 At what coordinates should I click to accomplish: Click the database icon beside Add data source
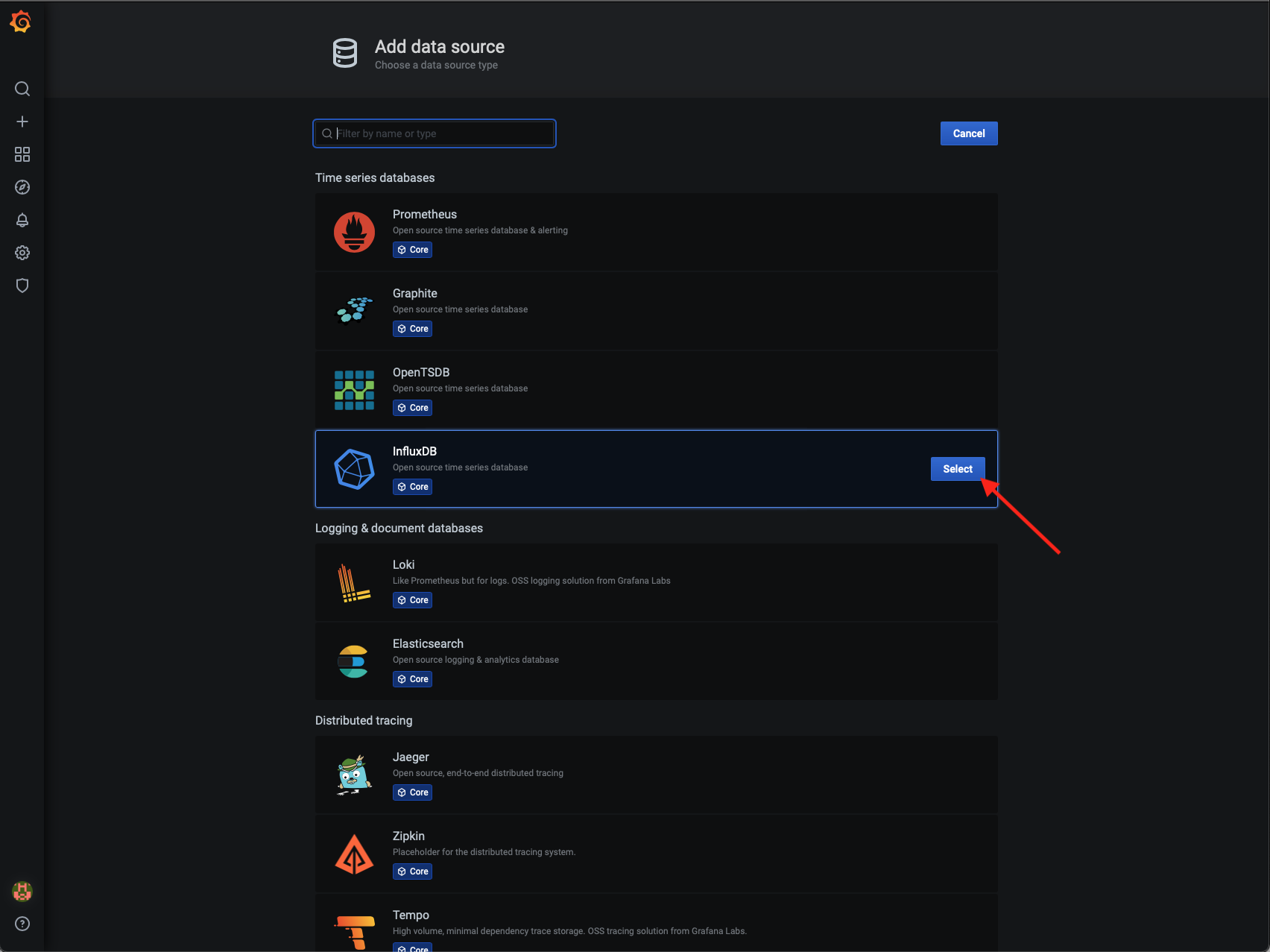(344, 53)
